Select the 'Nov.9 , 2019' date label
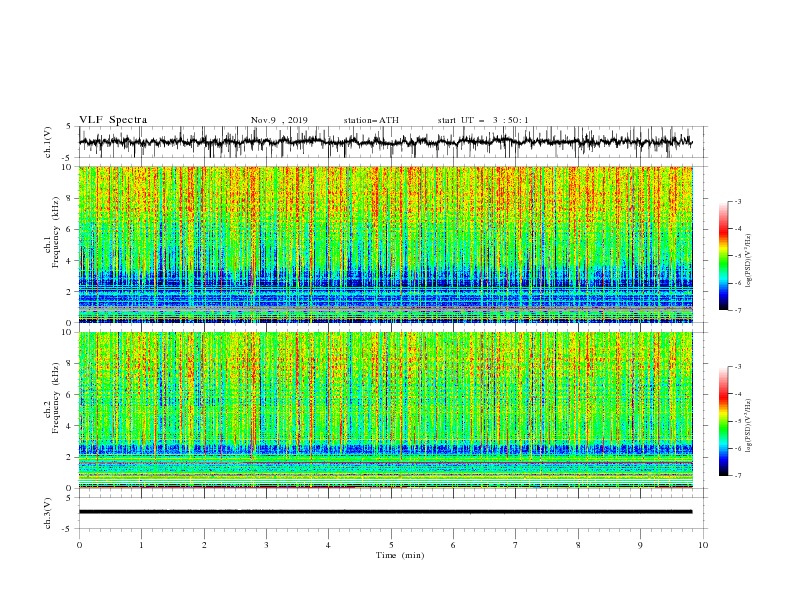Screen dimensions: 792x612 click(x=279, y=120)
